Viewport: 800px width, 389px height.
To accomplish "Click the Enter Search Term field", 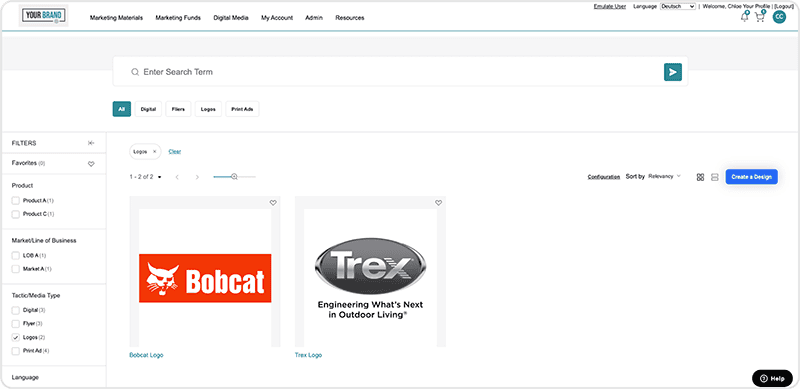I will (400, 72).
